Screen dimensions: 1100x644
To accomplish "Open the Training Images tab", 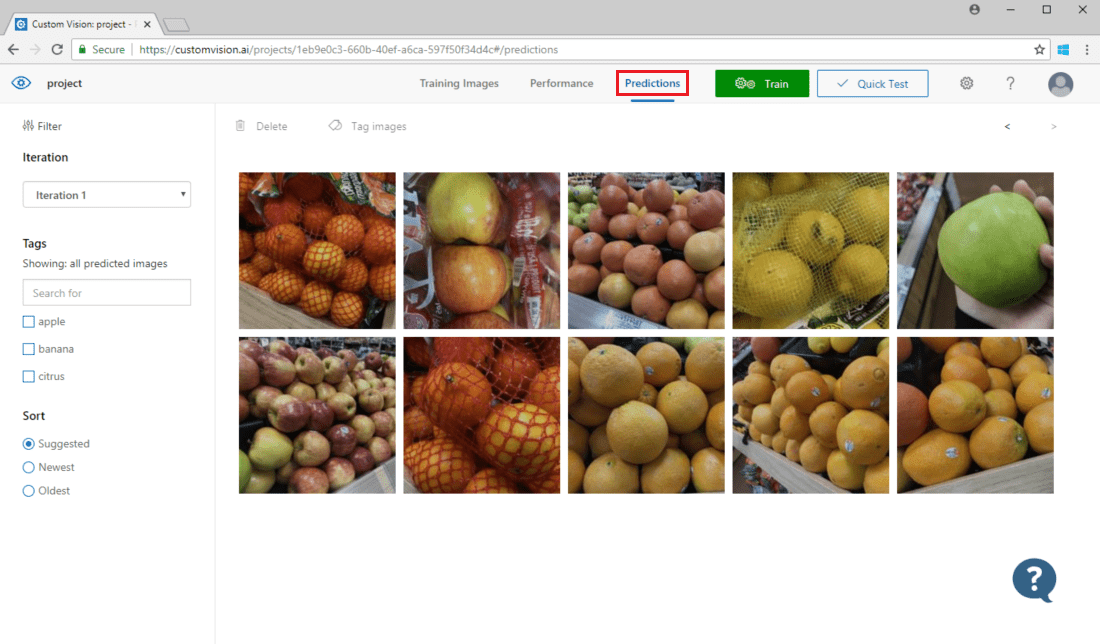I will 459,83.
